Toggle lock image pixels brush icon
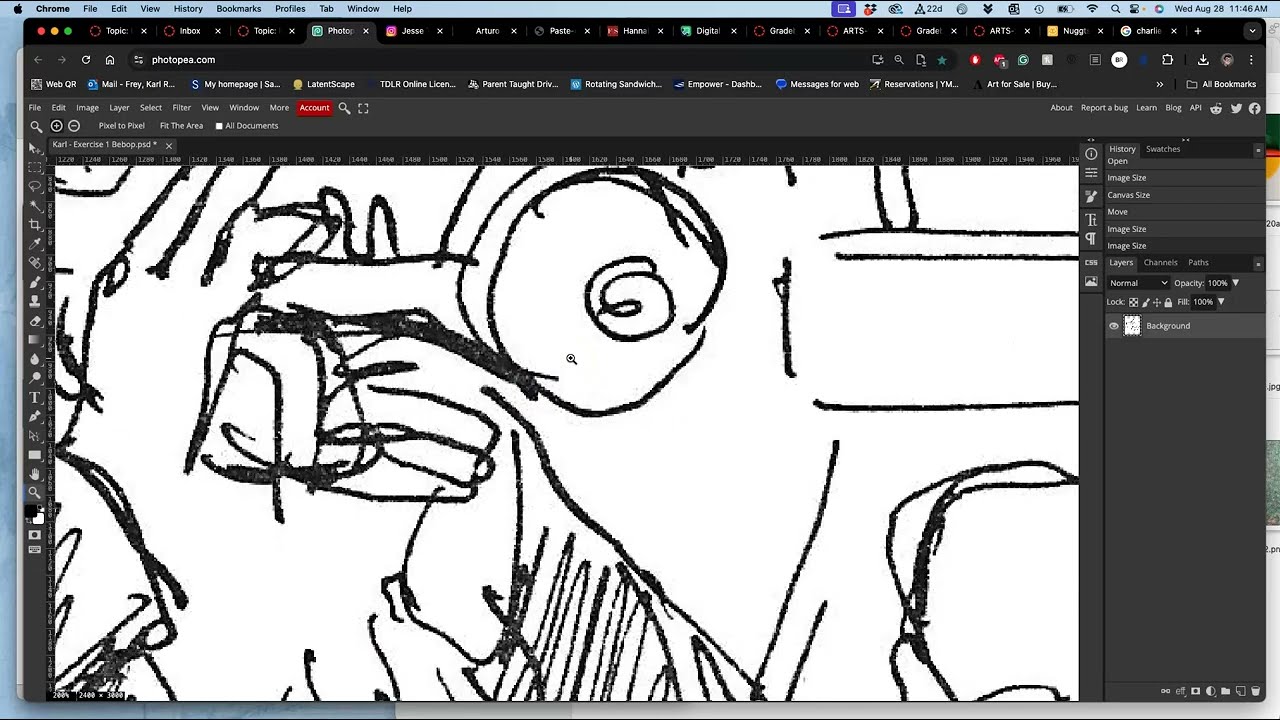The width and height of the screenshot is (1280, 720). pos(1145,302)
